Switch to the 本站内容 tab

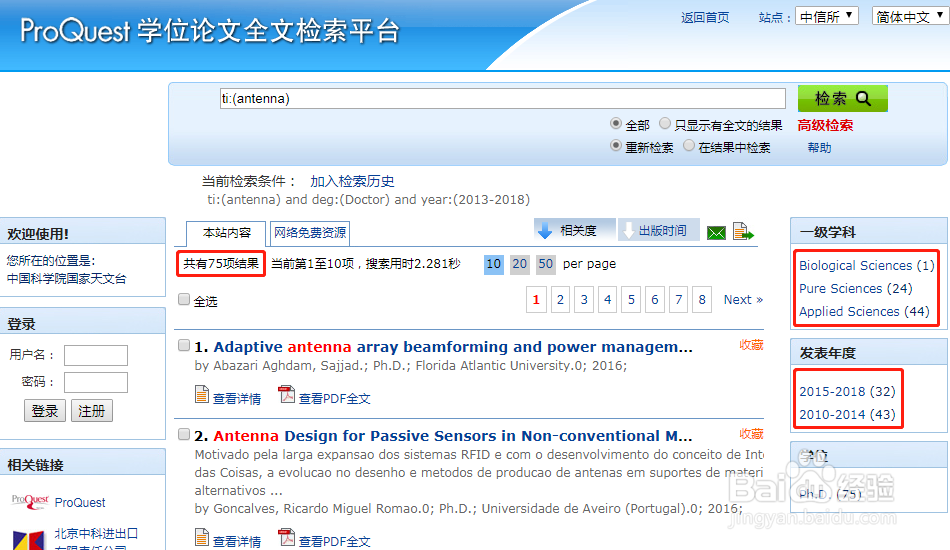click(226, 233)
